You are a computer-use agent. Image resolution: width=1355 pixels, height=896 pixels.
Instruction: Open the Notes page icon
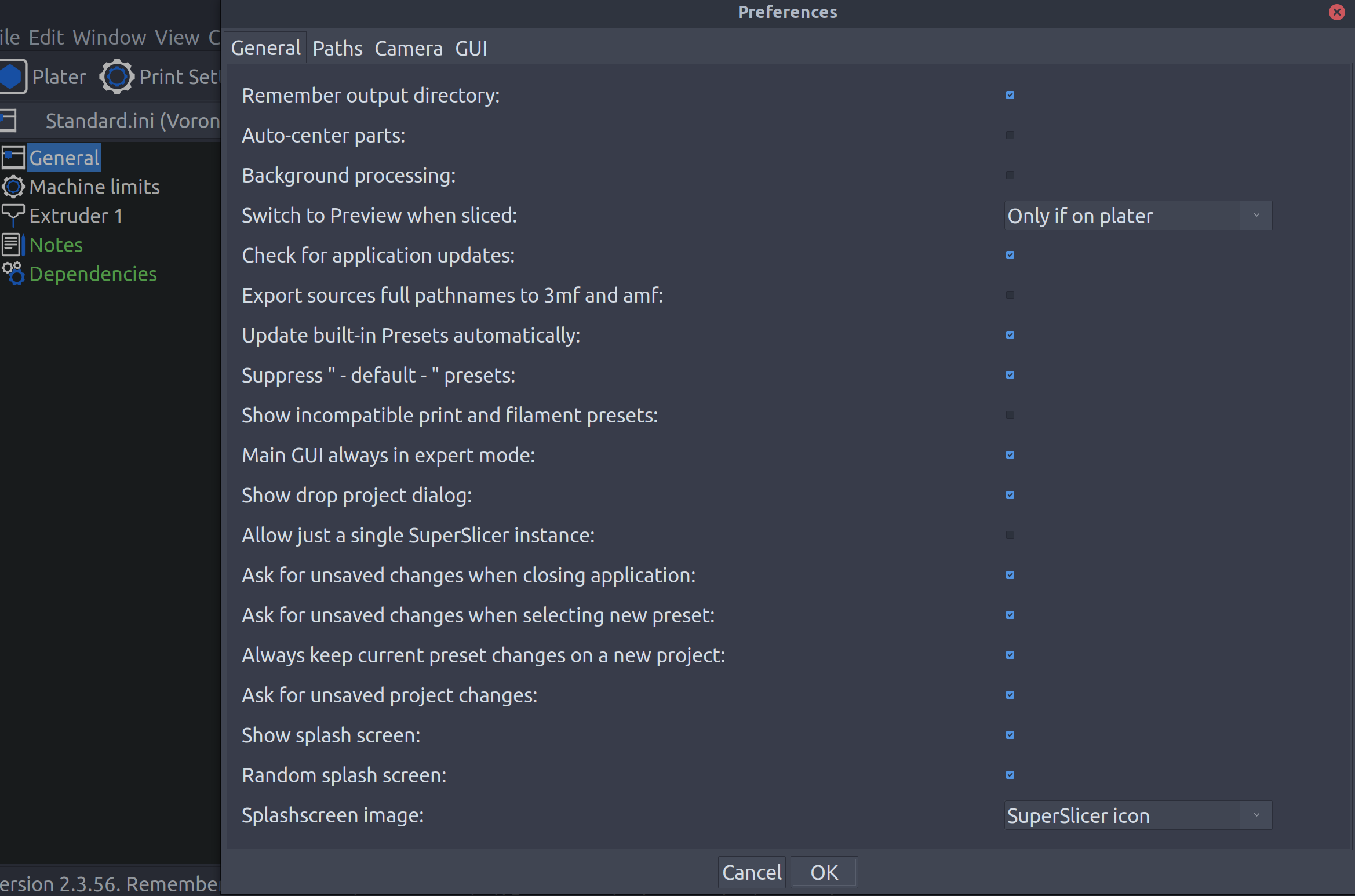[13, 244]
